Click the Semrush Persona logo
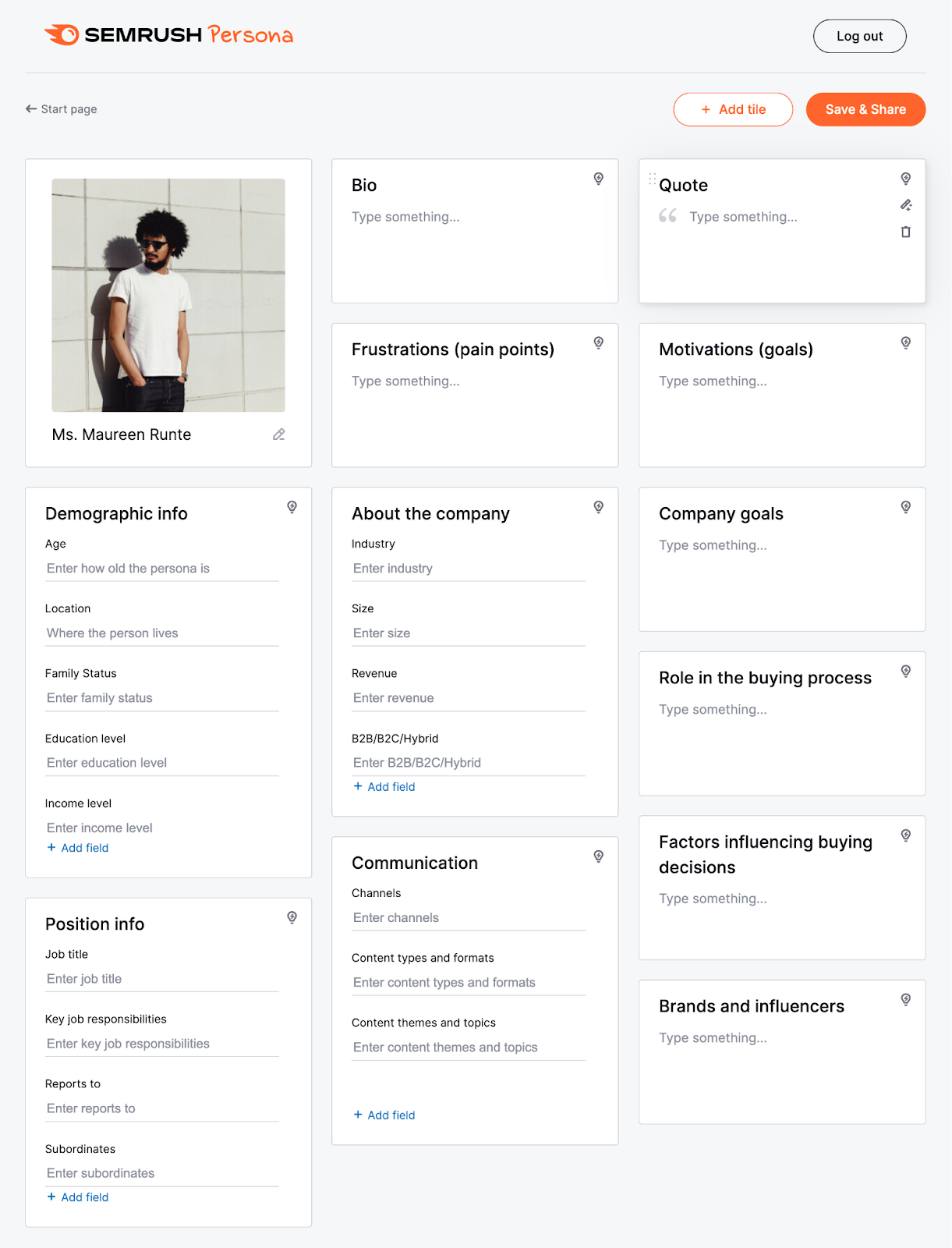952x1248 pixels. click(168, 35)
